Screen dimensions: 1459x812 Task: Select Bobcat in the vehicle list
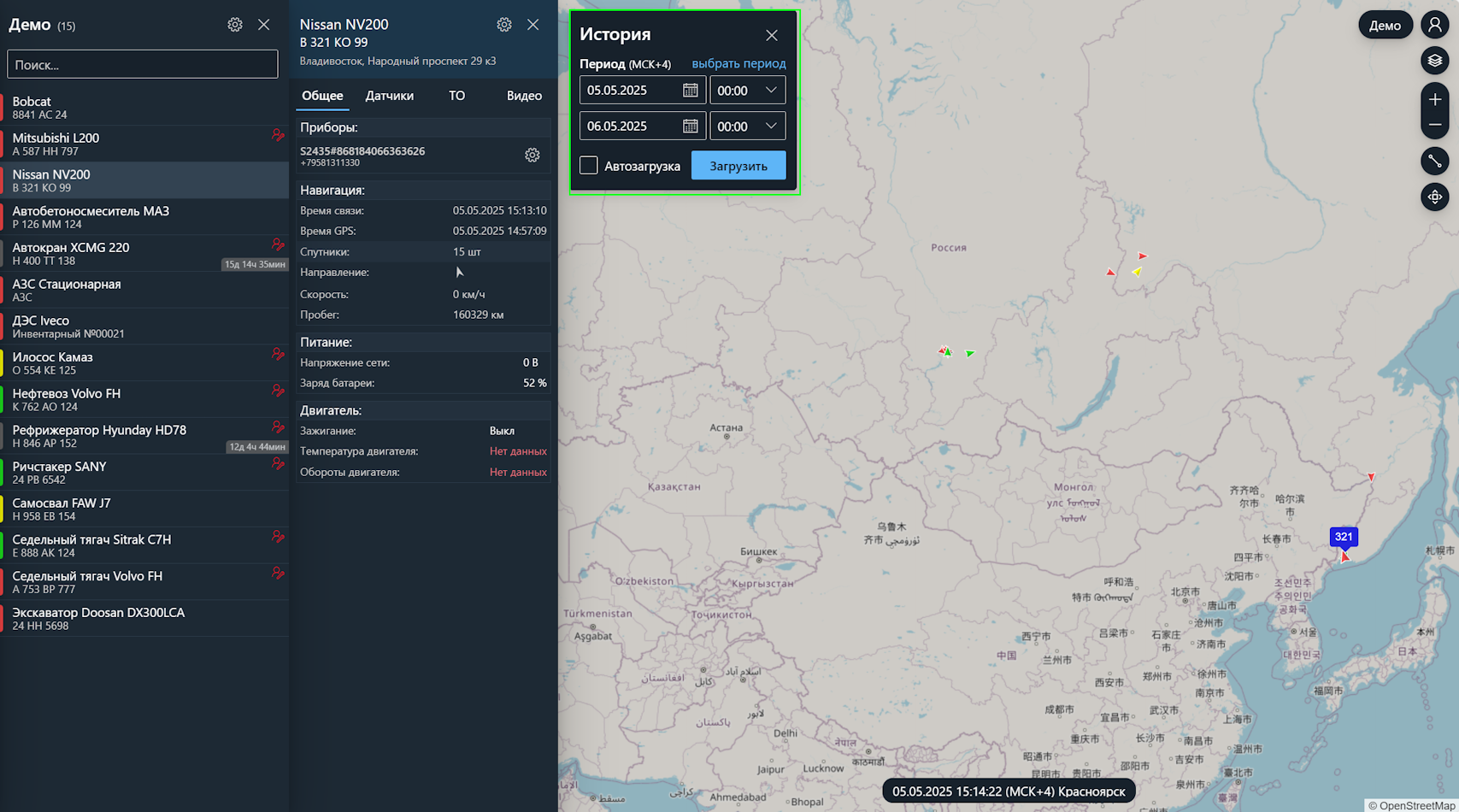point(144,108)
